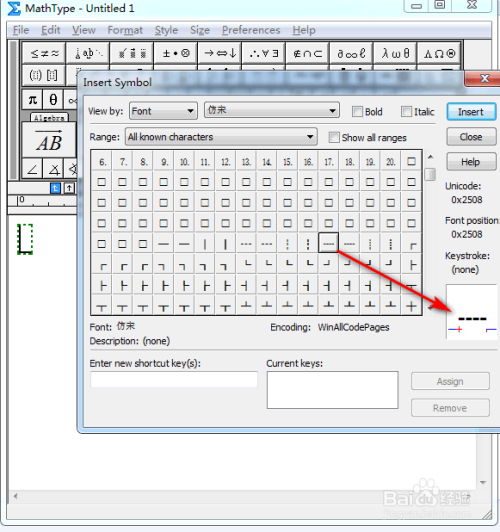Open the File menu

[x=21, y=30]
